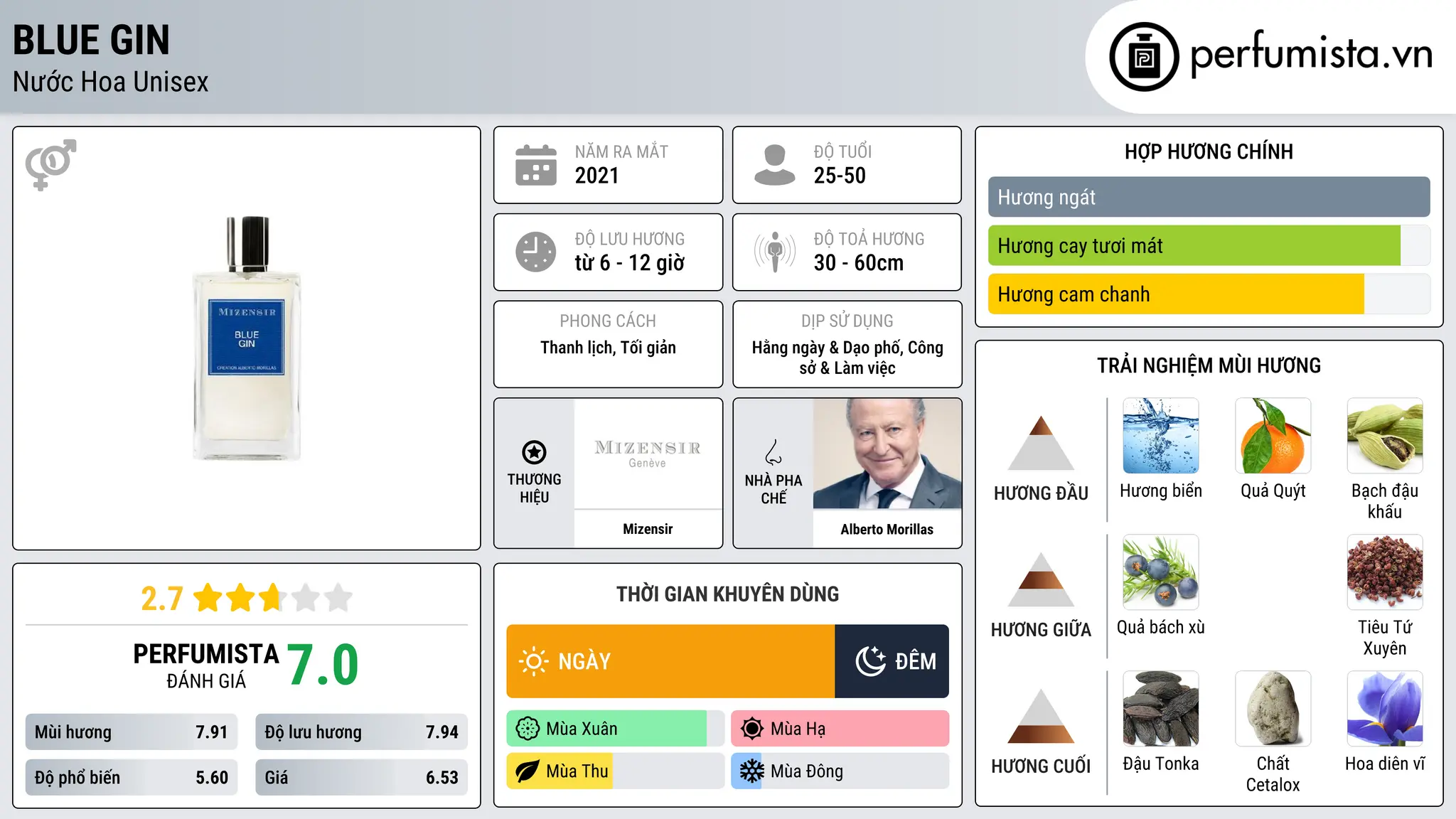The width and height of the screenshot is (1456, 819).
Task: Click the leaf icon for Mùa Thu
Action: pyautogui.click(x=528, y=771)
